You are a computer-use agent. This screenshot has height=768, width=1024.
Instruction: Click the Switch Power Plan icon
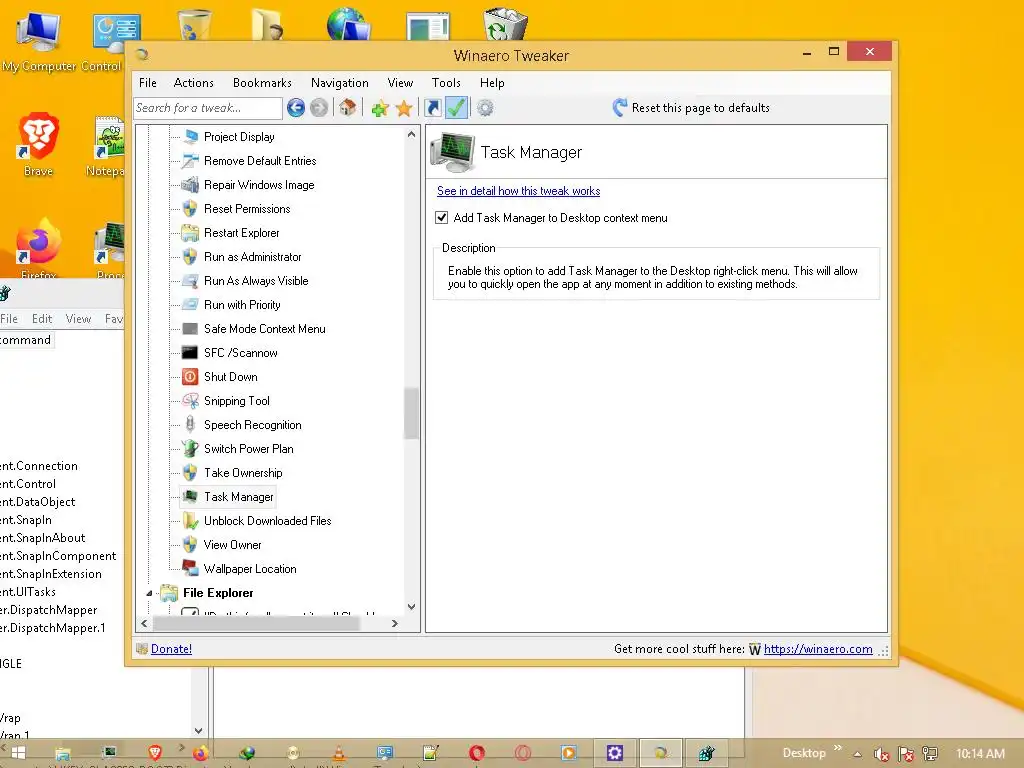click(x=190, y=449)
